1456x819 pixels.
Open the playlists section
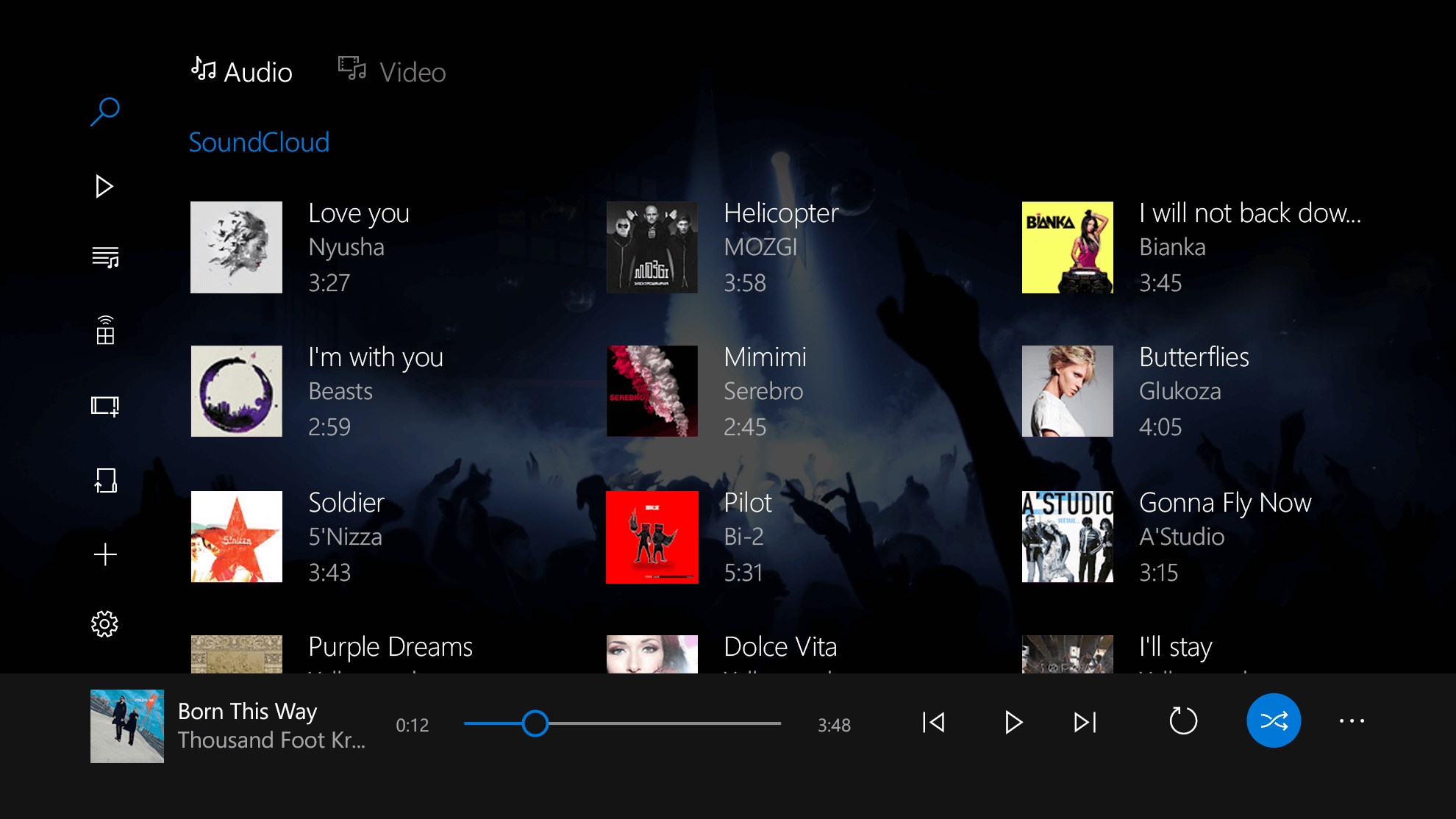[x=105, y=259]
